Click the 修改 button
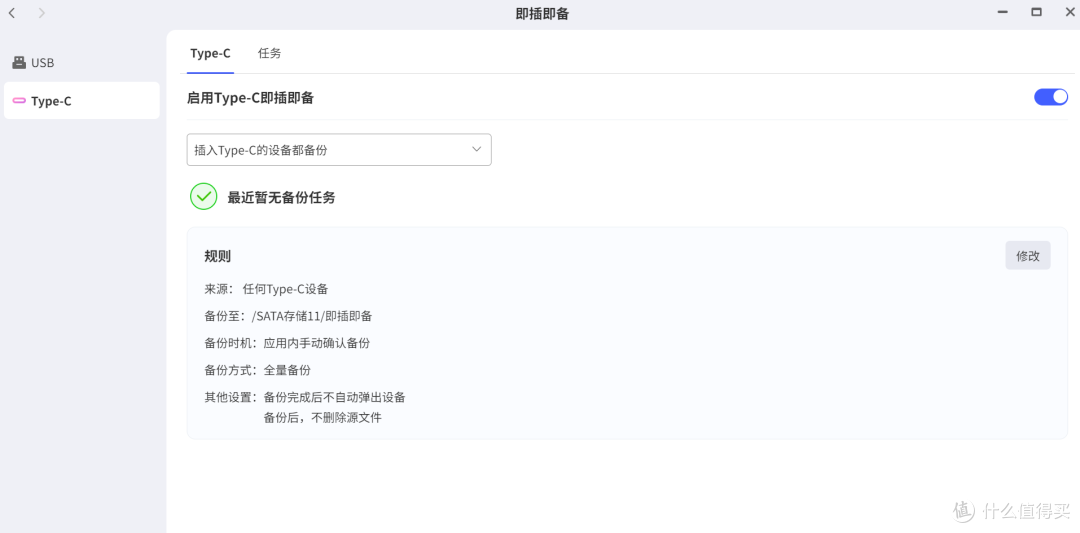Viewport: 1080px width, 533px height. coord(1028,255)
